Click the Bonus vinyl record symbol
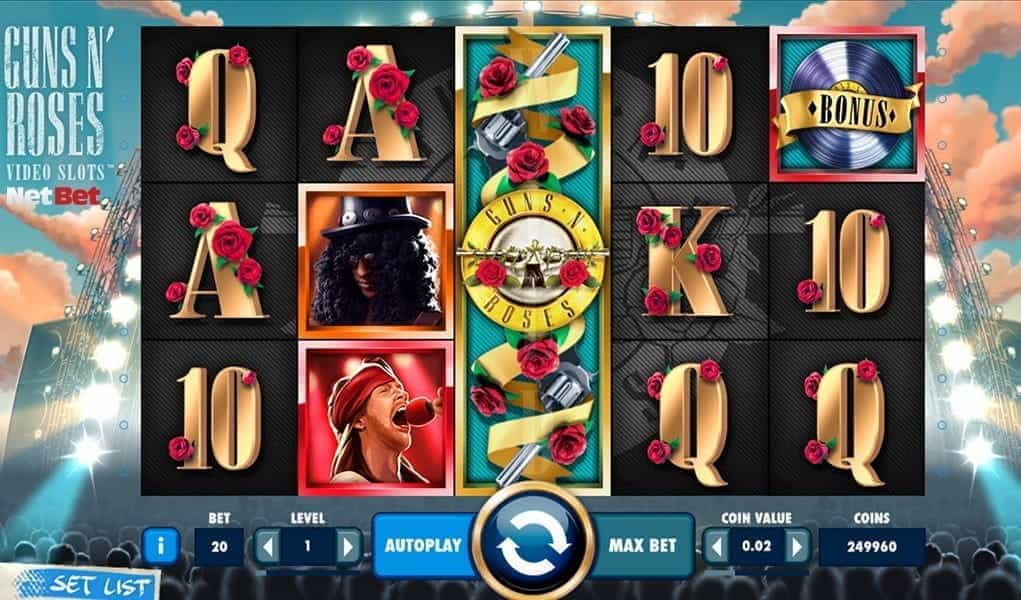The image size is (1021, 600). 847,104
